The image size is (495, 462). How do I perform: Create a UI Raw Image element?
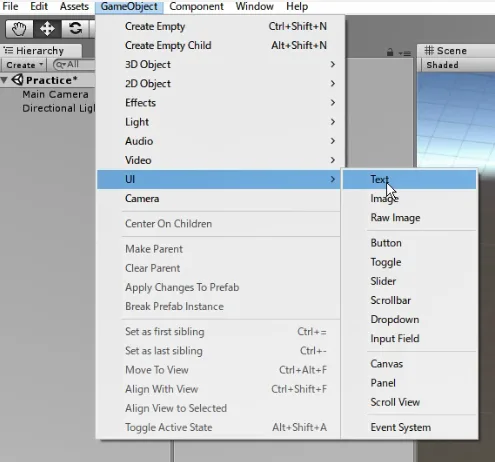[x=409, y=218]
